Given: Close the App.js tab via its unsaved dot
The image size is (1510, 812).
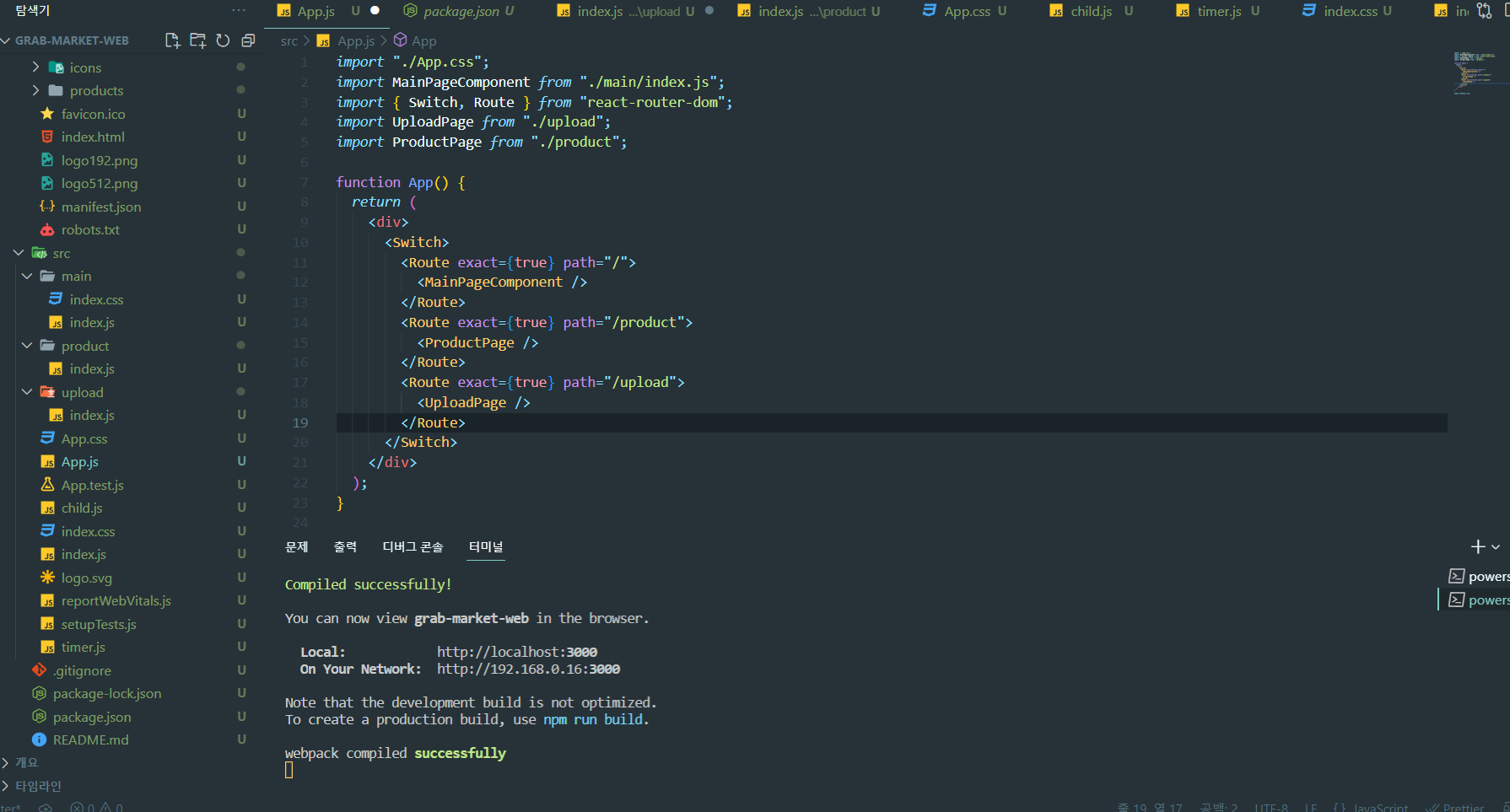Looking at the screenshot, I should coord(375,10).
